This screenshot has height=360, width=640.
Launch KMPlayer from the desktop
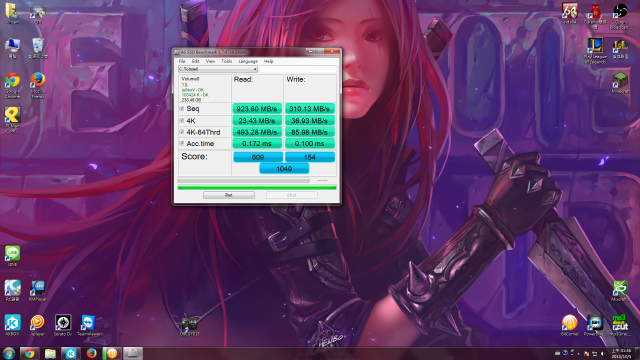point(38,291)
